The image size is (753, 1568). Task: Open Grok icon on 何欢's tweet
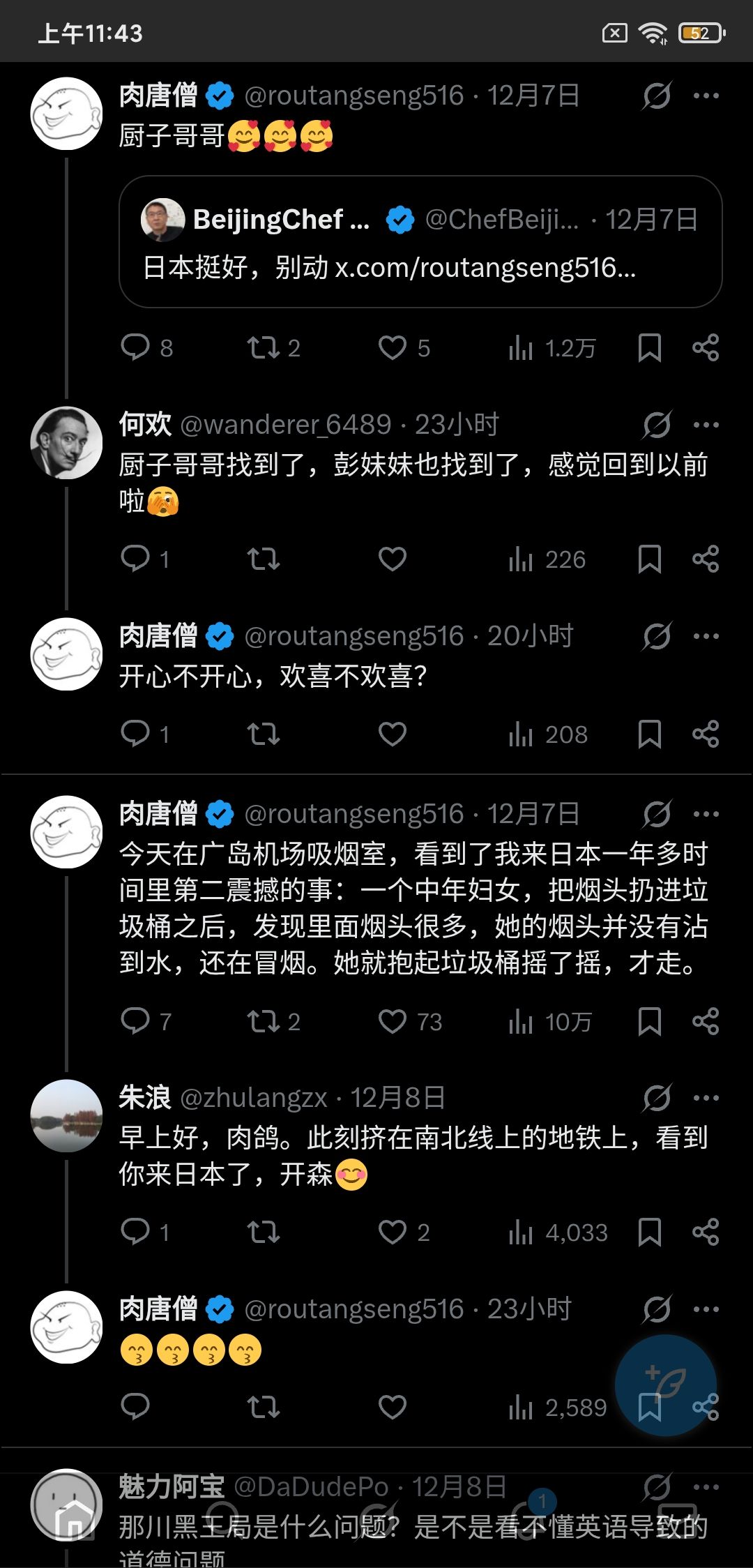[657, 425]
